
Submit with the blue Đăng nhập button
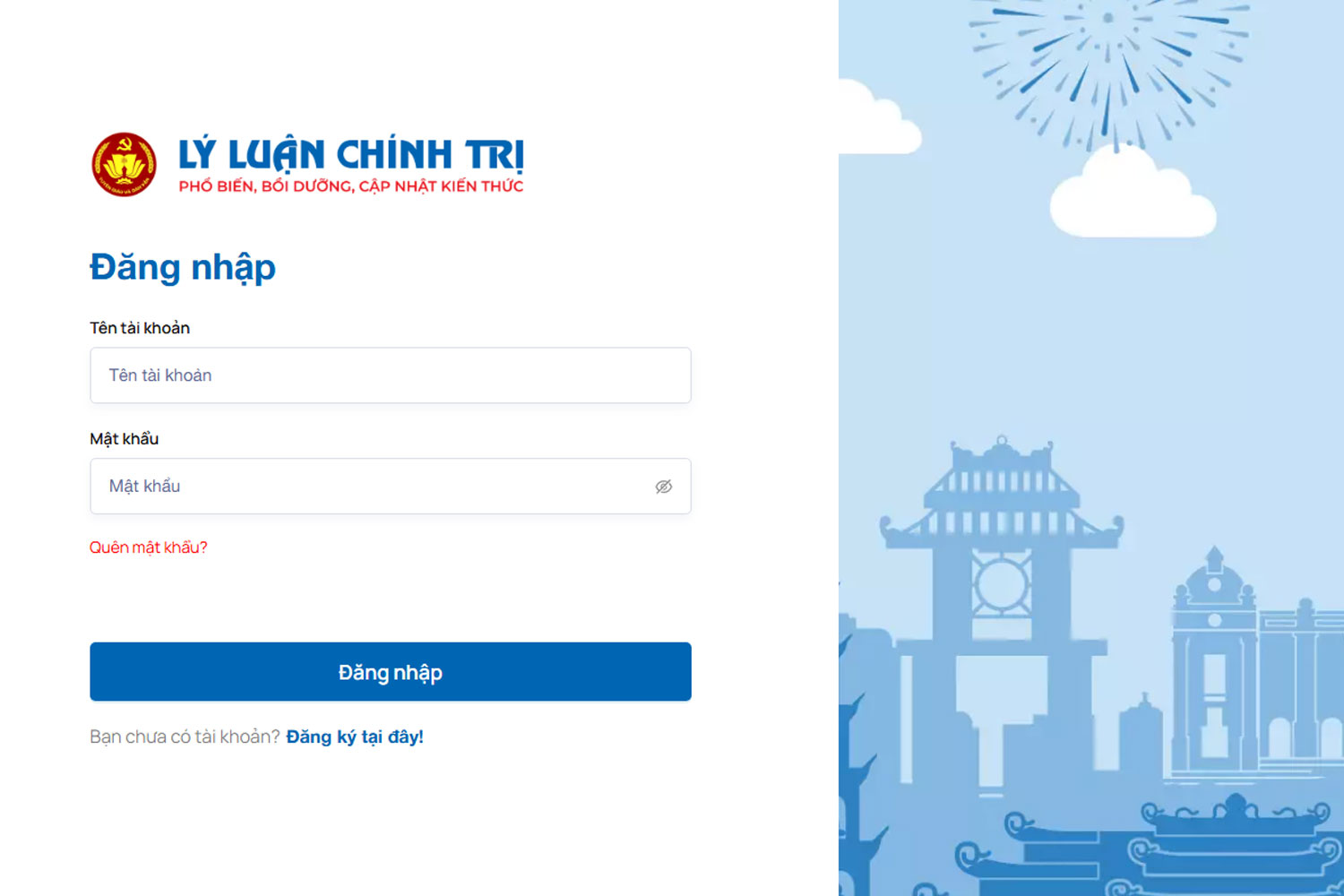click(x=391, y=672)
